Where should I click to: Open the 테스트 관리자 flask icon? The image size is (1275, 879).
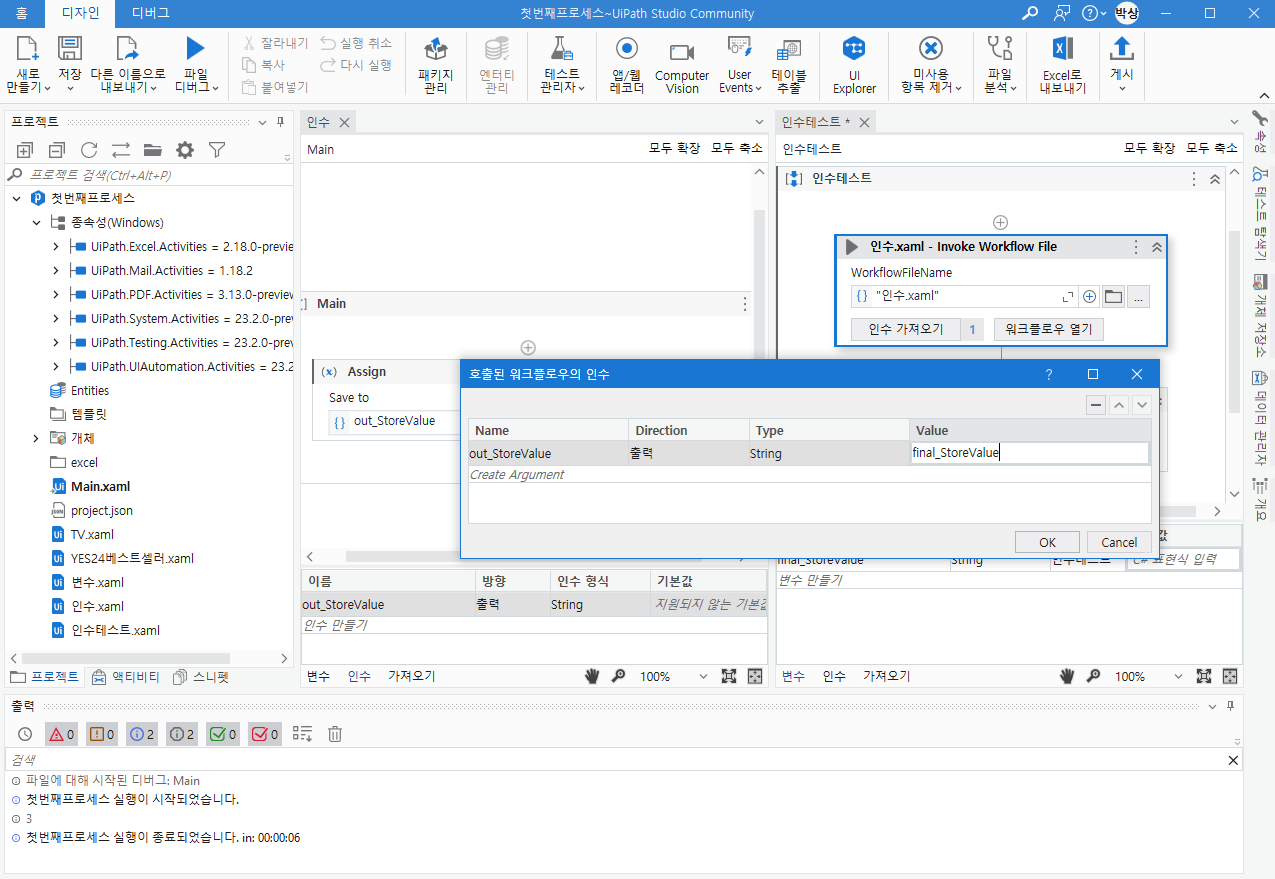coord(561,49)
